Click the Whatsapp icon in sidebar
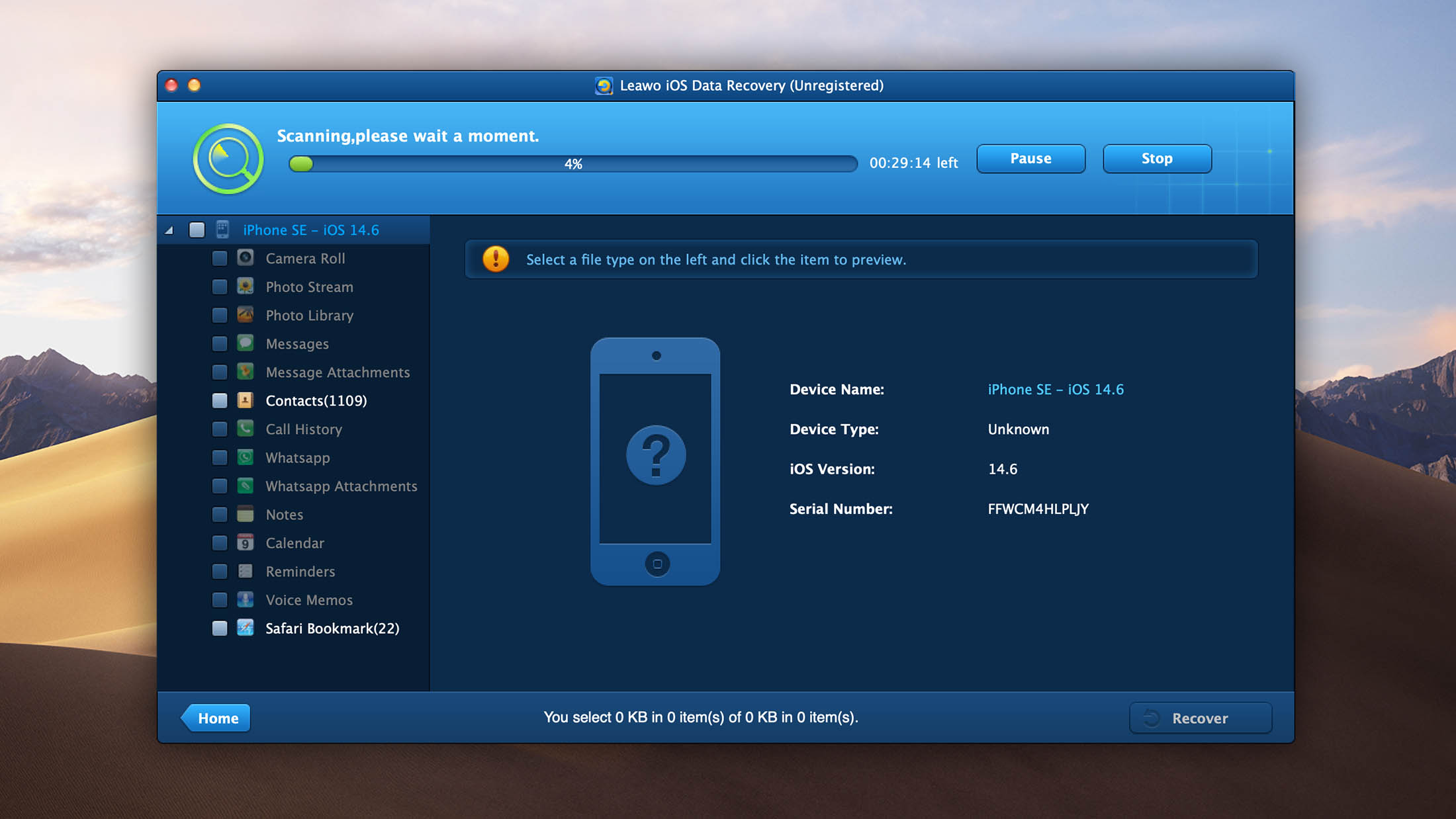This screenshot has height=819, width=1456. coord(245,457)
